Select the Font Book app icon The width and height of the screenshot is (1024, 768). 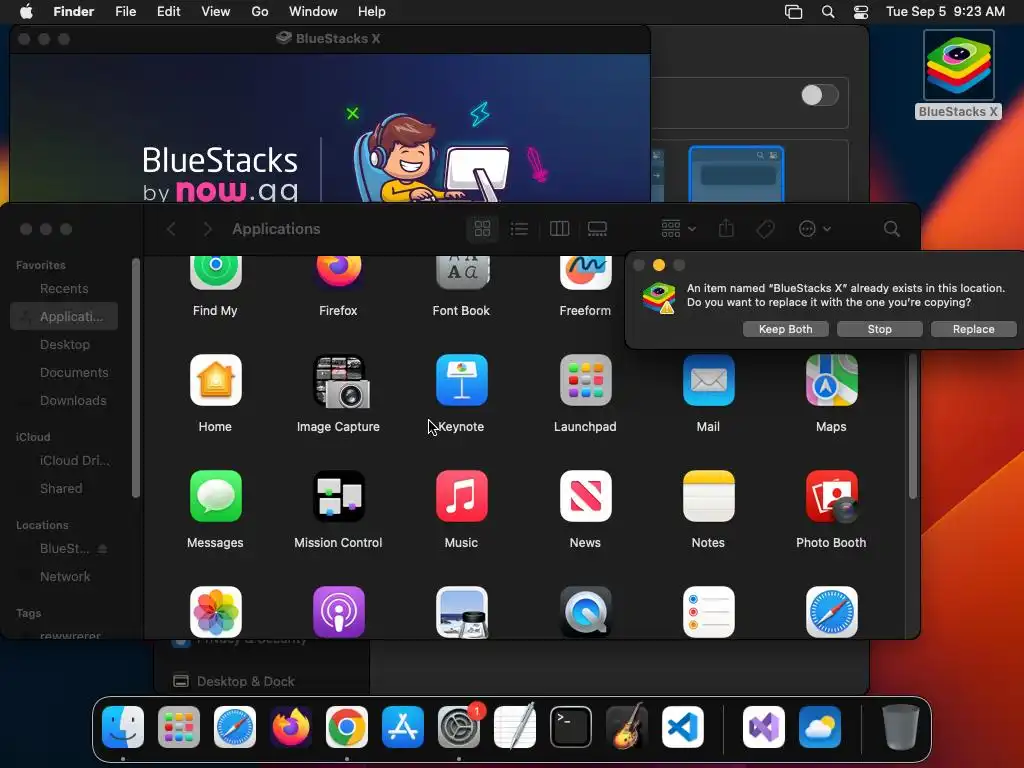point(462,273)
